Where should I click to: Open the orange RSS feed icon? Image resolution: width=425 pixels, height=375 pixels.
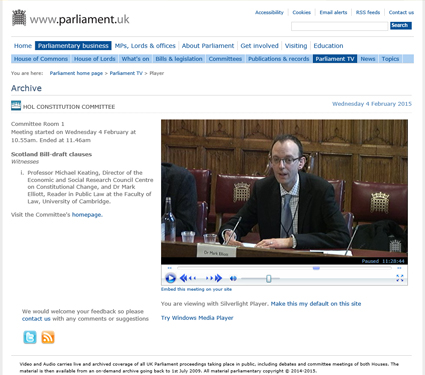pos(48,337)
